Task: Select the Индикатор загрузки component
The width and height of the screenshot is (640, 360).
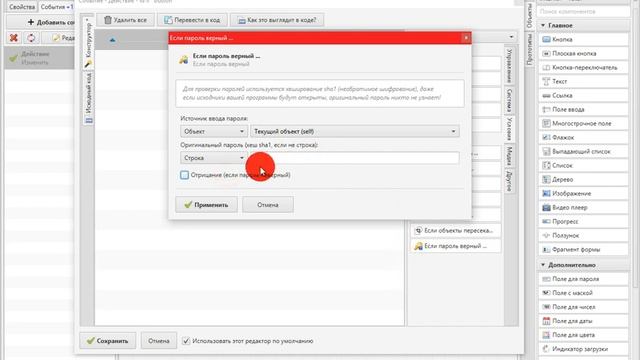Action: pos(583,349)
